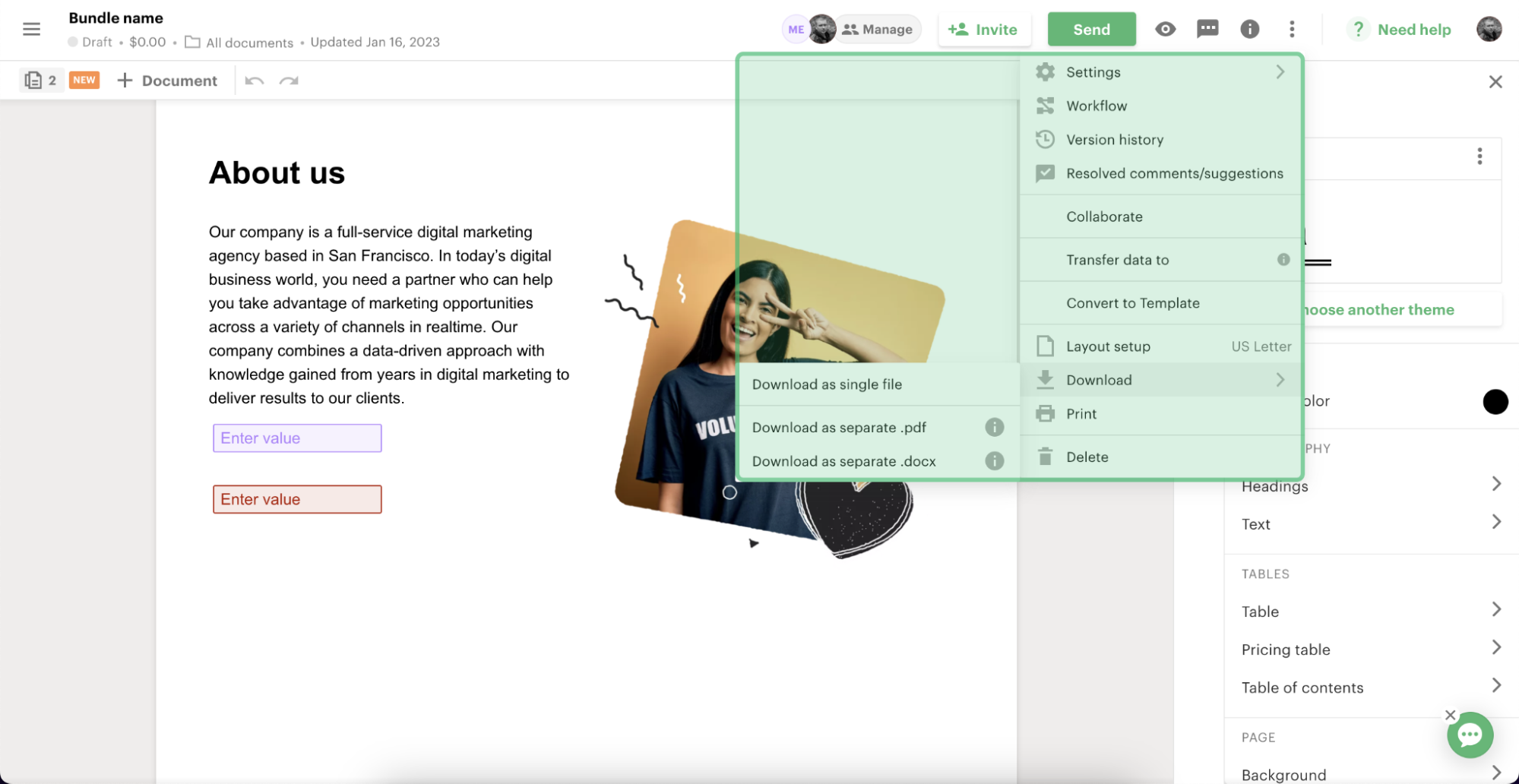Open the hamburger main menu
Image resolution: width=1519 pixels, height=784 pixels.
pos(31,30)
